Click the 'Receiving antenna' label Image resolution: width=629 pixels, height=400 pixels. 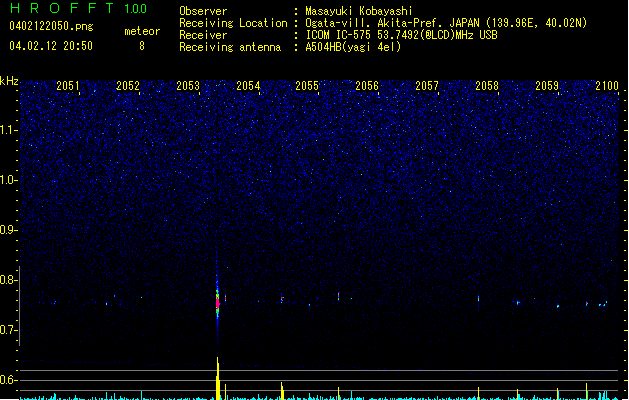[x=230, y=47]
